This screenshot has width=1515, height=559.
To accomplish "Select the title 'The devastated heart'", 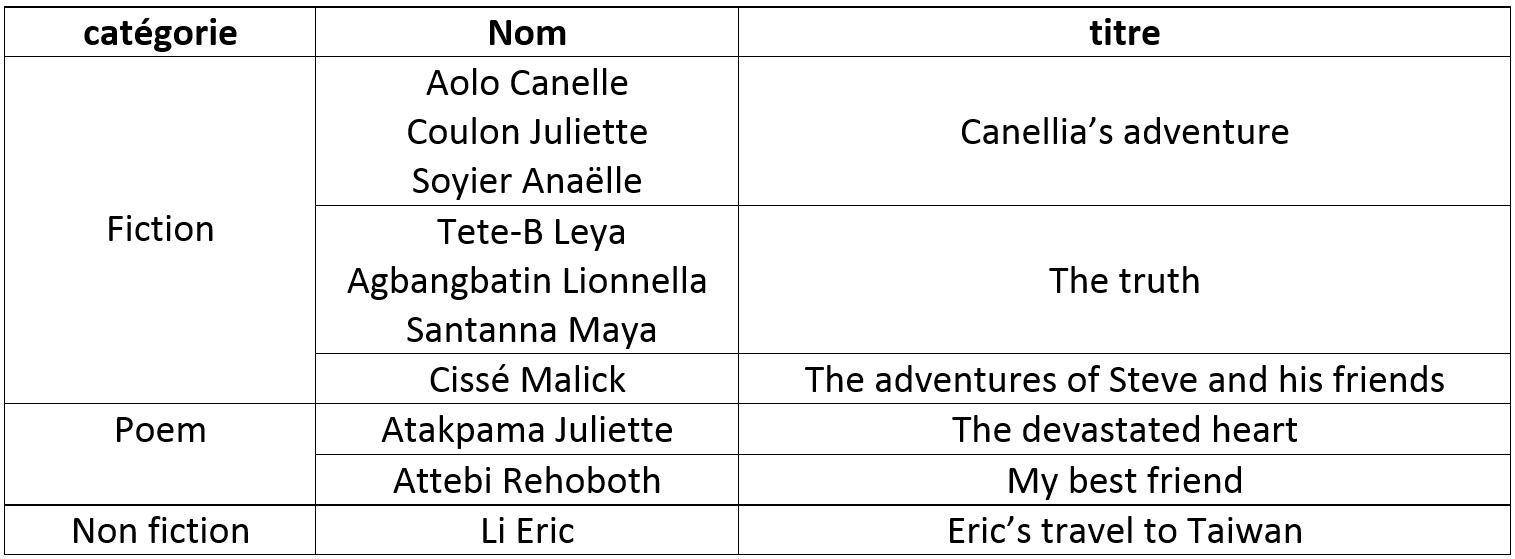I will click(1124, 430).
